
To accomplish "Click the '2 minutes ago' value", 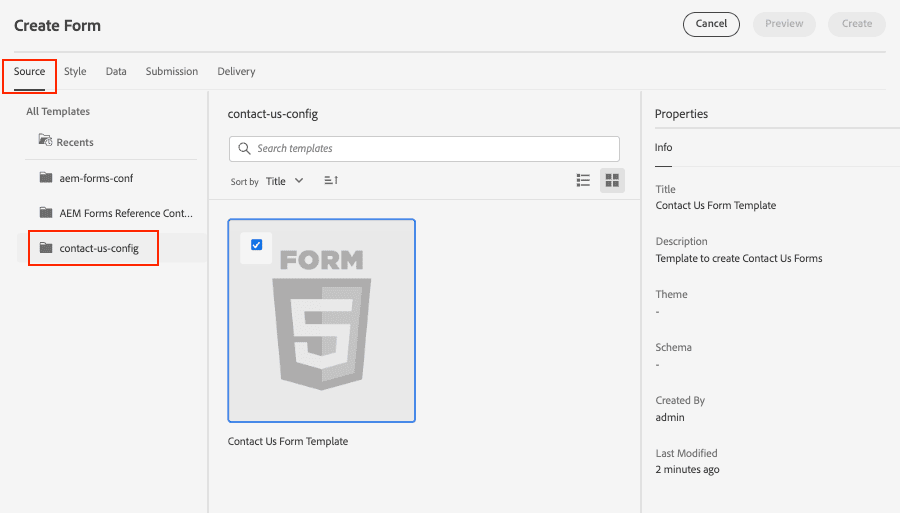I will click(x=688, y=469).
